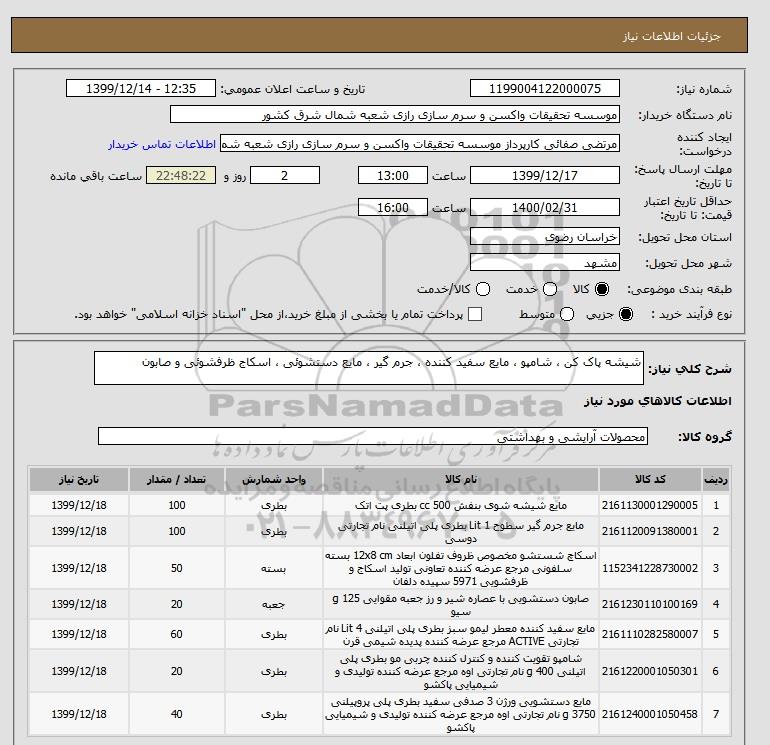Click quantity 40 in row 7

[x=177, y=714]
